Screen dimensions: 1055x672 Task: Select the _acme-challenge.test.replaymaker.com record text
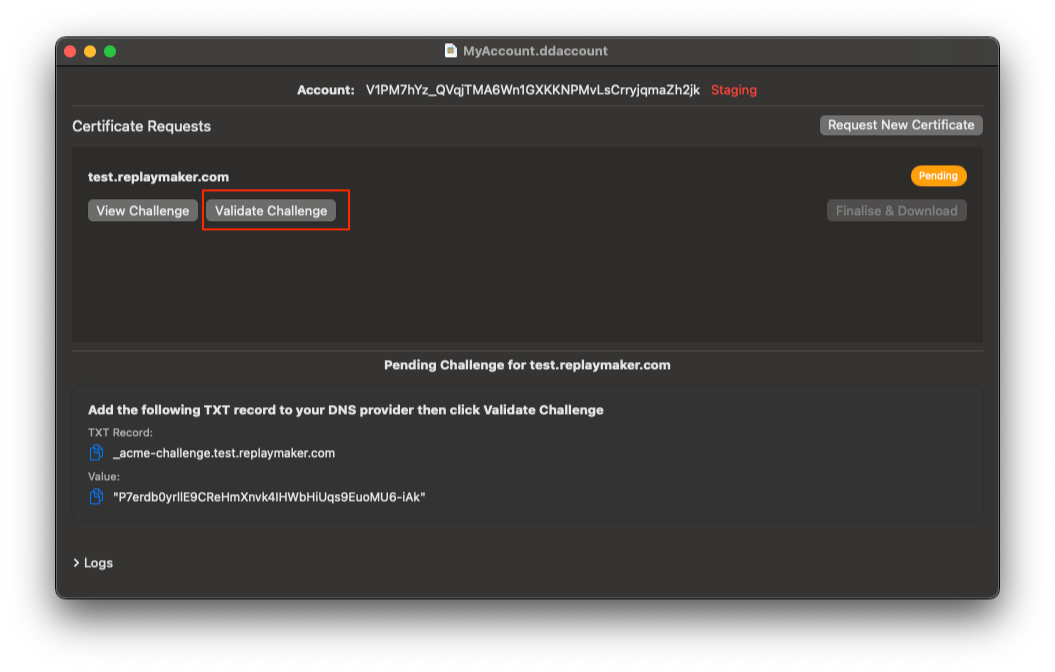tap(224, 453)
